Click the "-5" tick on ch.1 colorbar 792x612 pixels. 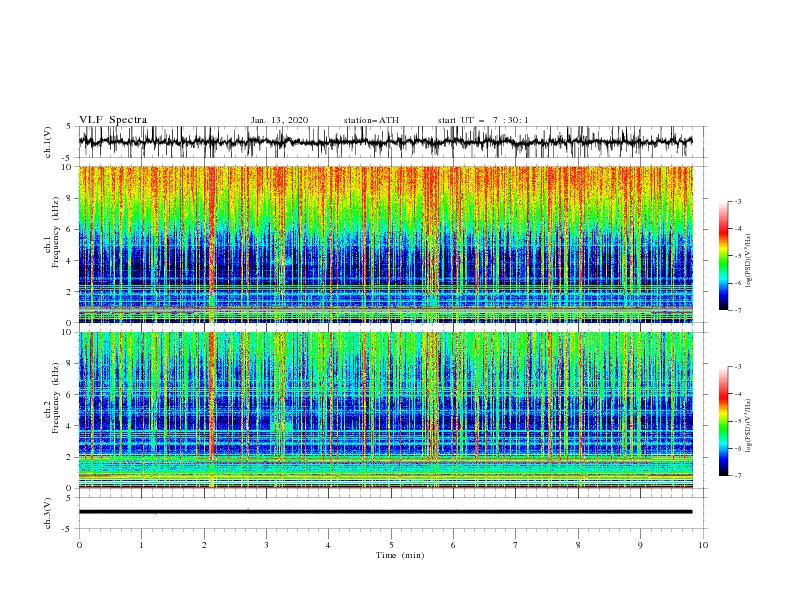[738, 256]
